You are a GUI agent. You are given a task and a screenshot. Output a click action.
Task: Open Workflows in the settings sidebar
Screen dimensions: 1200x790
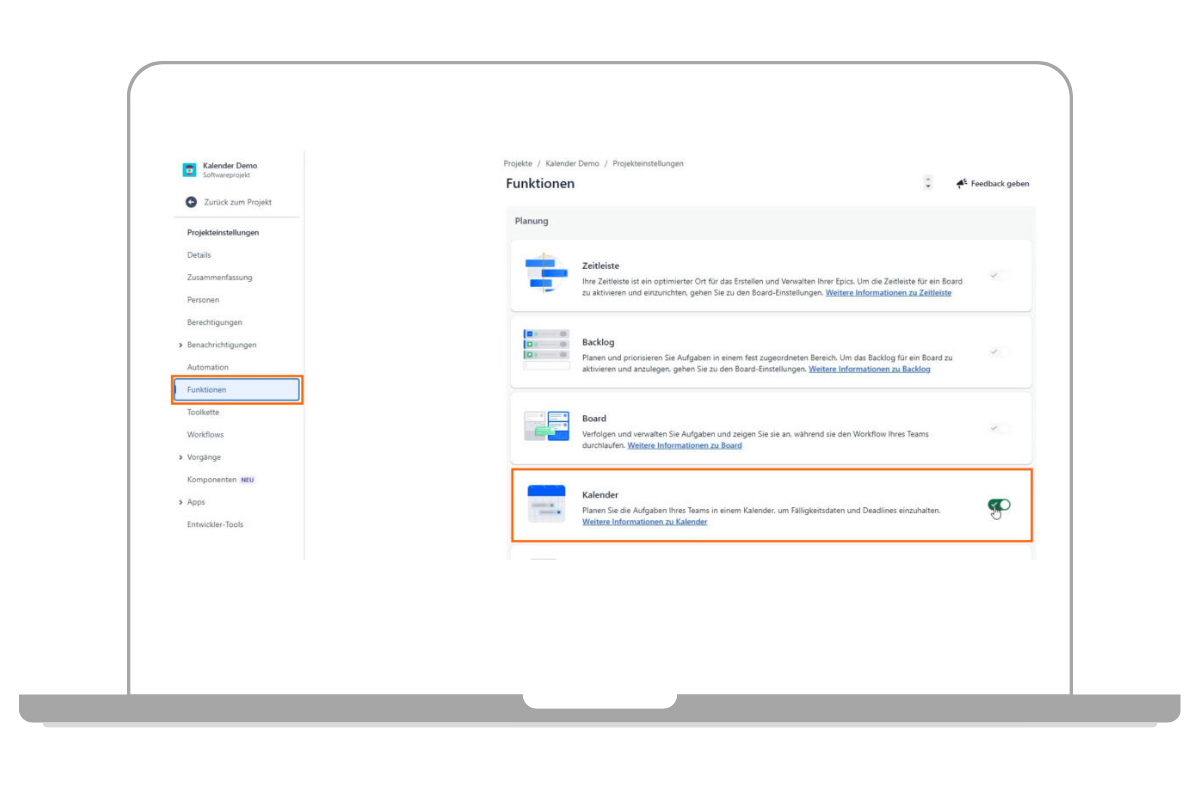click(x=205, y=435)
